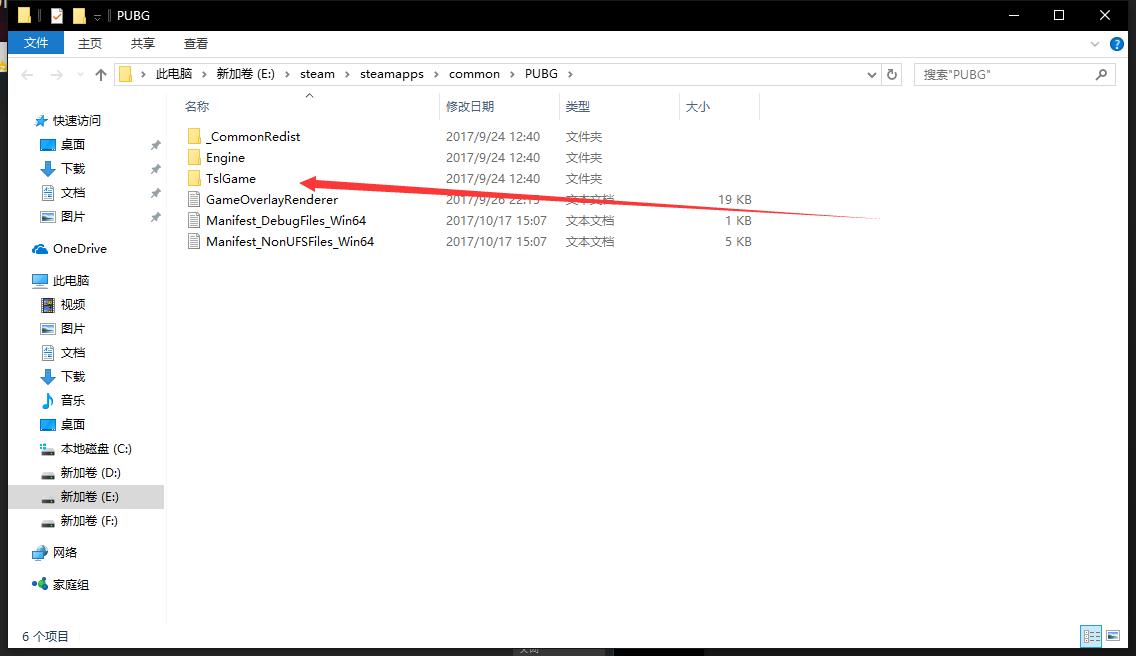Open the 主页 ribbon tab
This screenshot has width=1136, height=656.
(90, 43)
